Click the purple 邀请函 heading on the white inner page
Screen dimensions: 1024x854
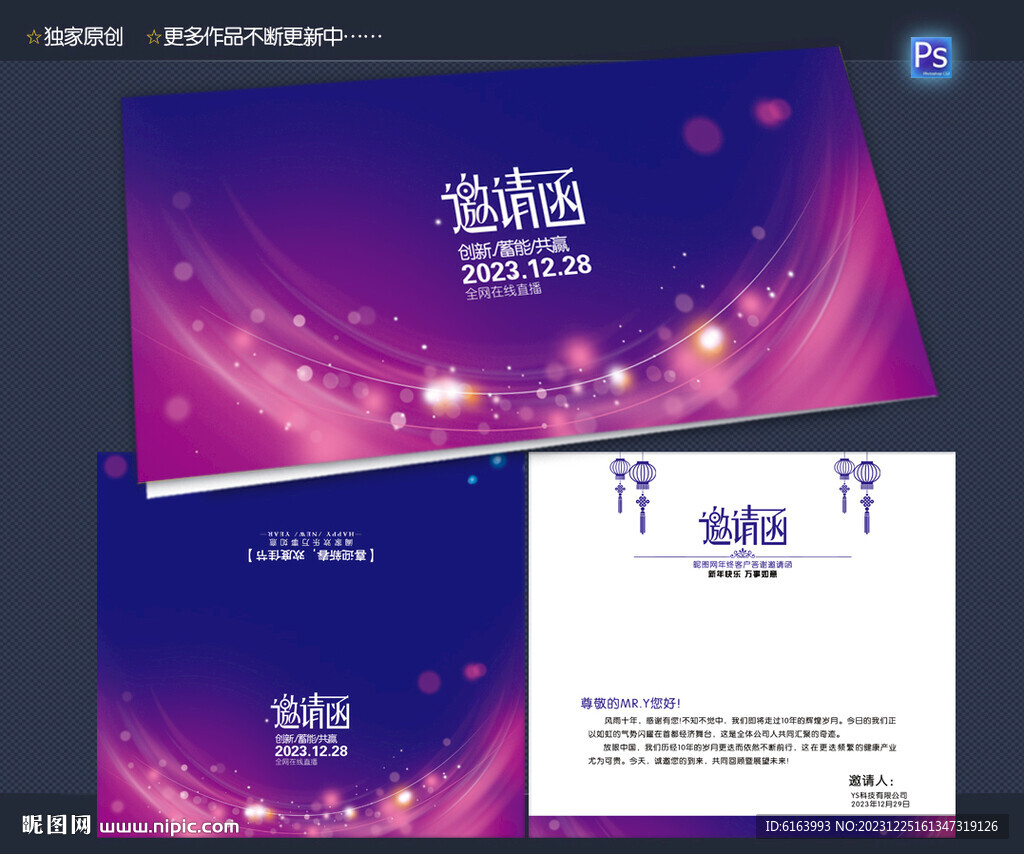coord(743,526)
